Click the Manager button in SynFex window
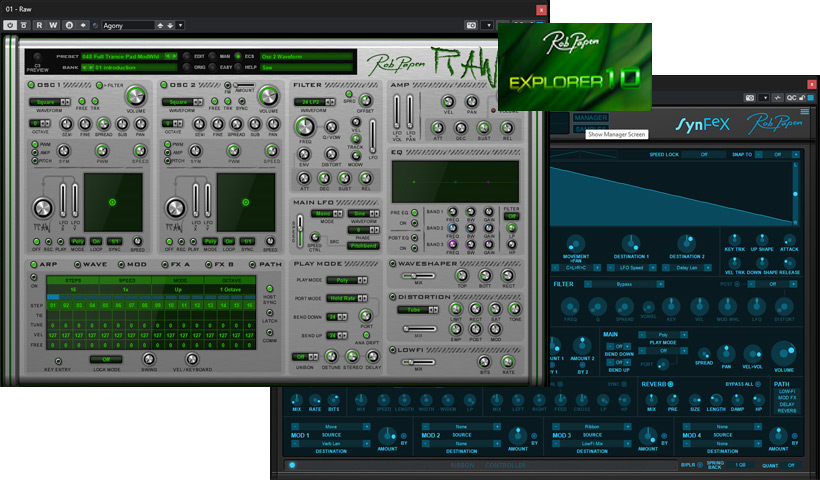 pyautogui.click(x=590, y=118)
